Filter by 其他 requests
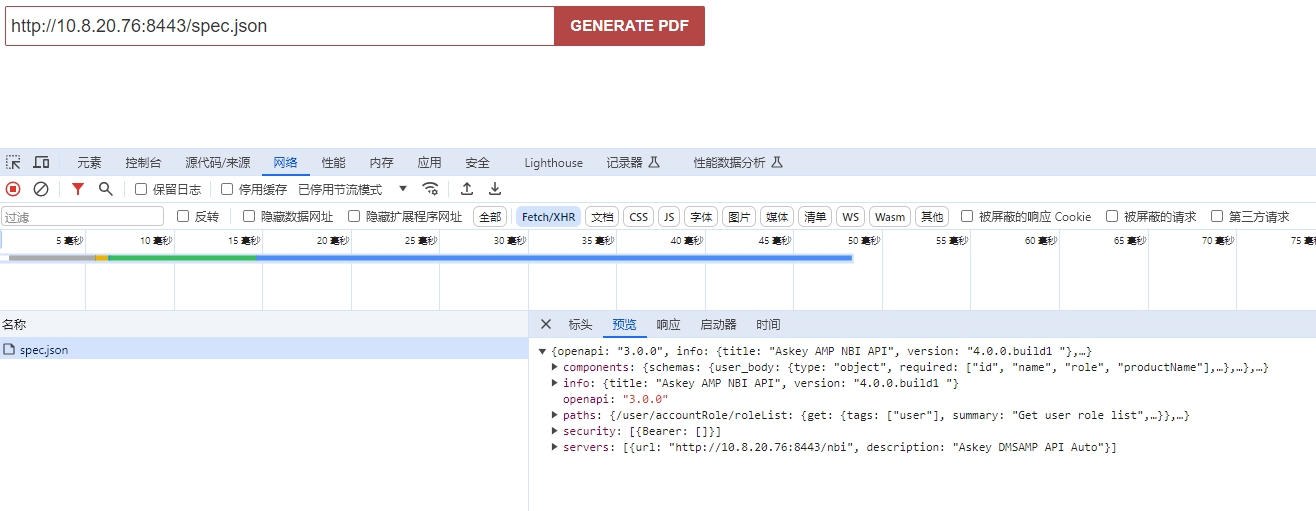1316x511 pixels. [x=931, y=216]
